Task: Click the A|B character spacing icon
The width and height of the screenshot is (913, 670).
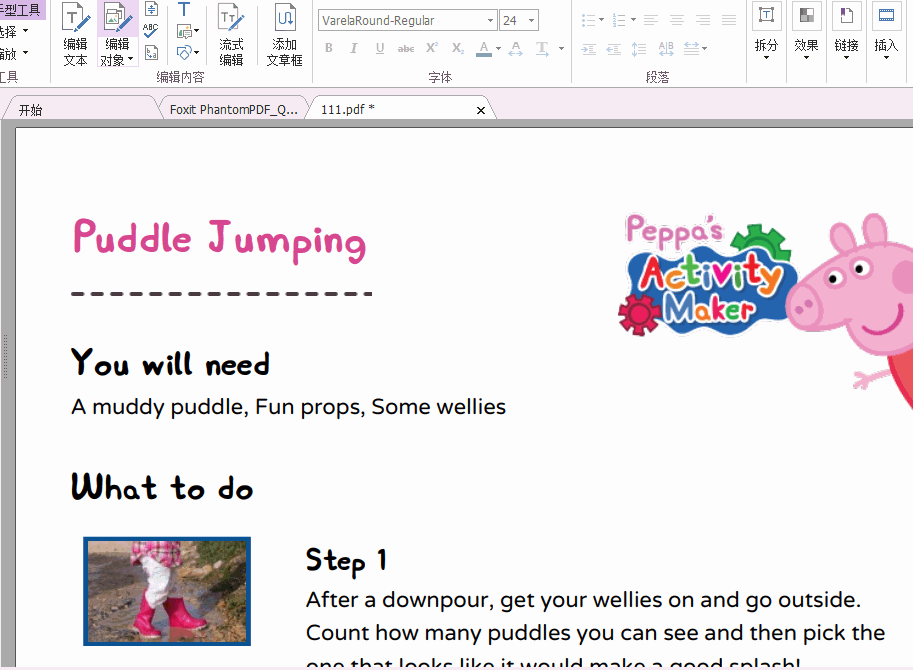Action: click(666, 49)
